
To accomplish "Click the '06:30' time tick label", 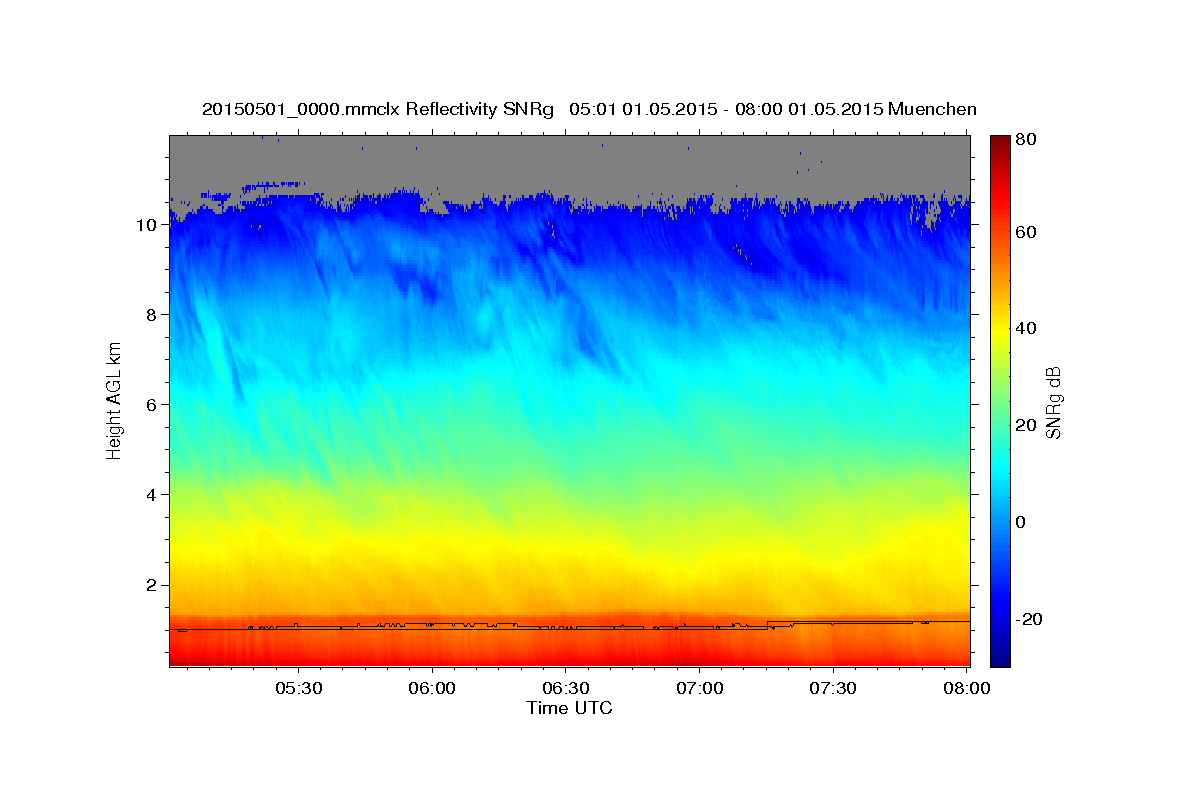I will [565, 689].
